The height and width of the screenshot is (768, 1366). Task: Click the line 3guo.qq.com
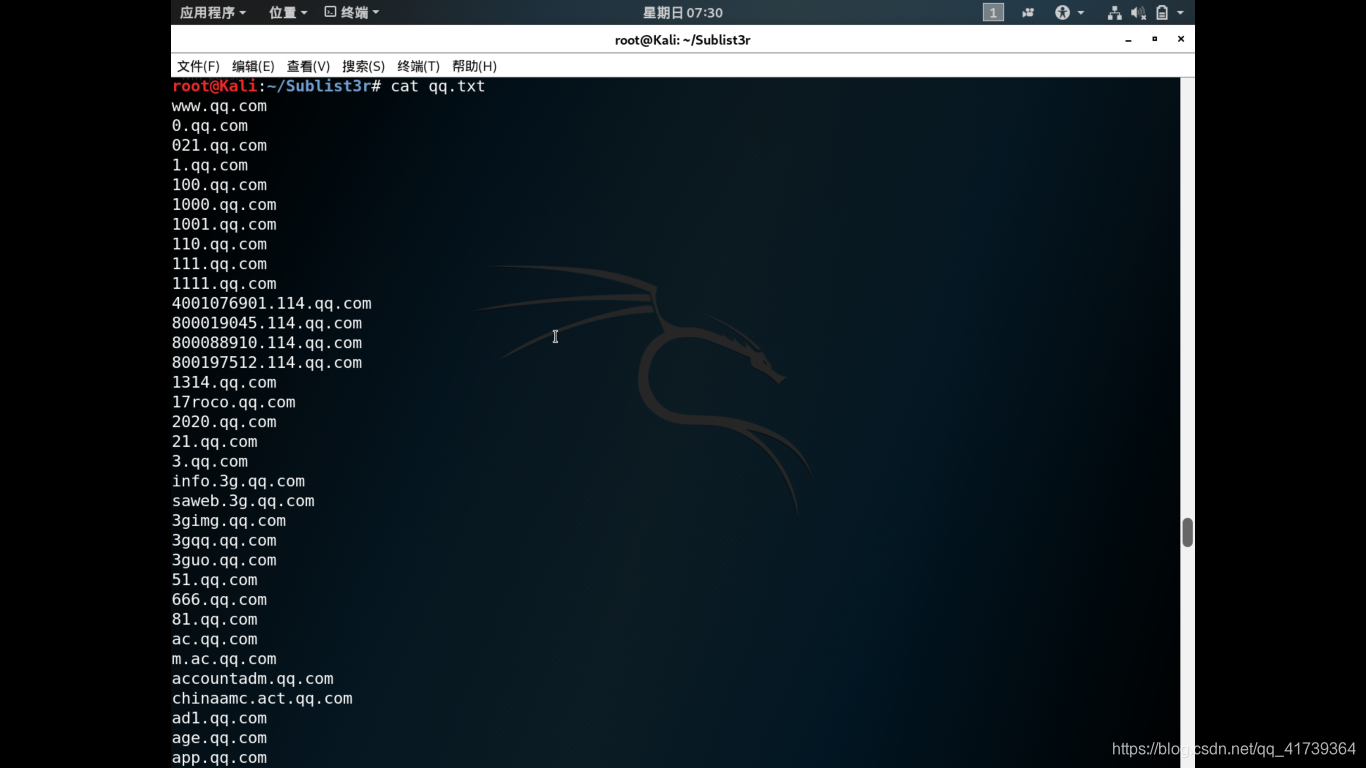point(224,560)
